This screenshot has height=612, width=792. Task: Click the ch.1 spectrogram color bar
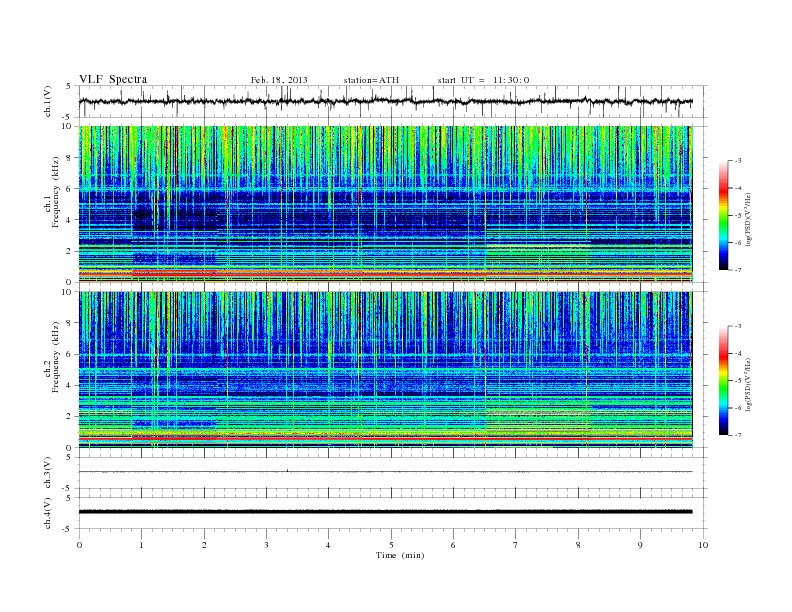tap(723, 215)
